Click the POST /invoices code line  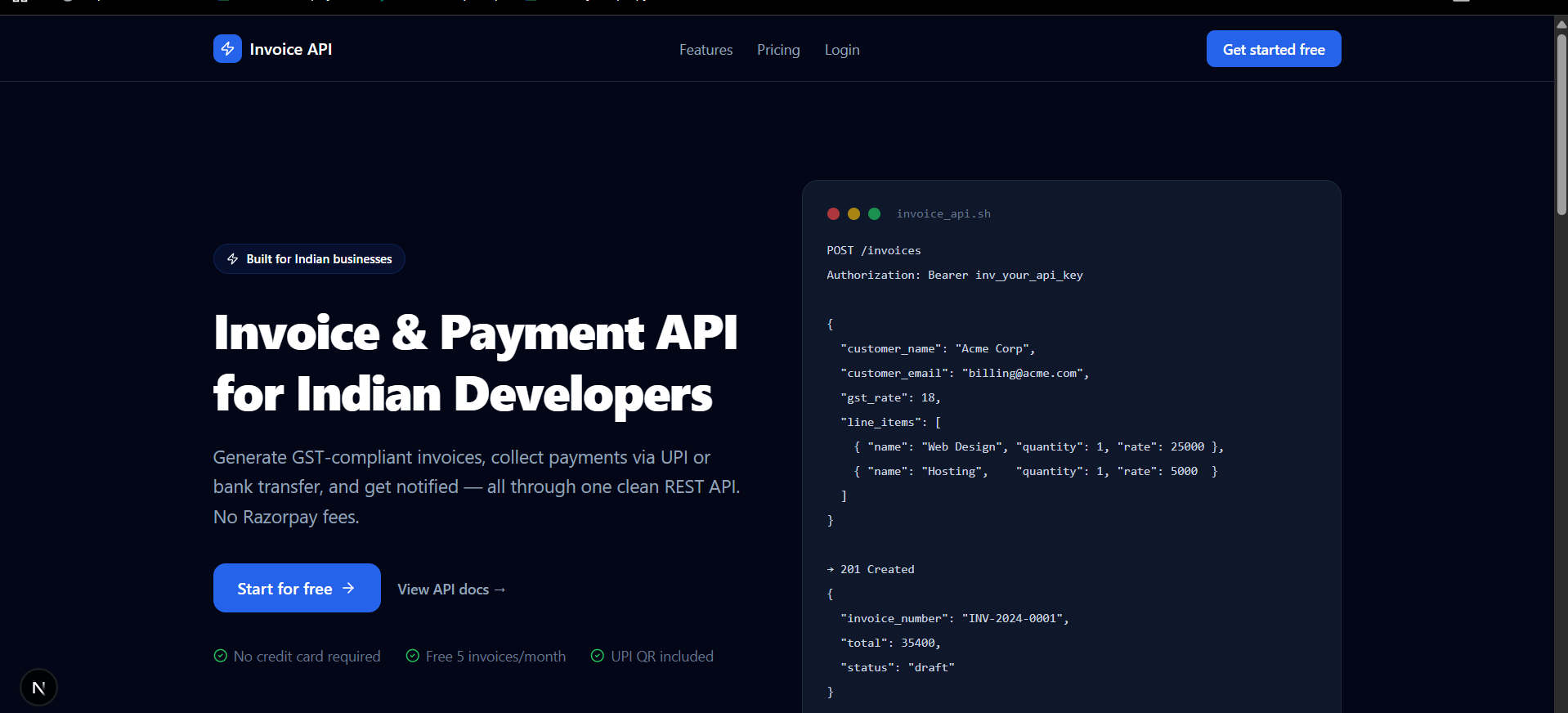[874, 250]
